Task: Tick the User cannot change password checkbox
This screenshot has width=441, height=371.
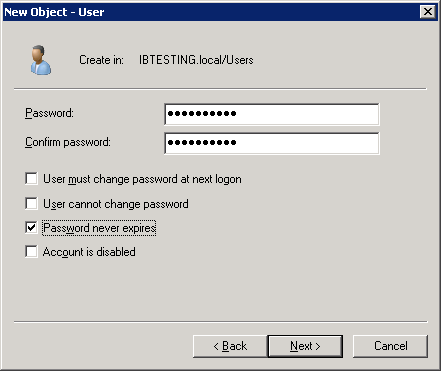Action: (x=31, y=203)
